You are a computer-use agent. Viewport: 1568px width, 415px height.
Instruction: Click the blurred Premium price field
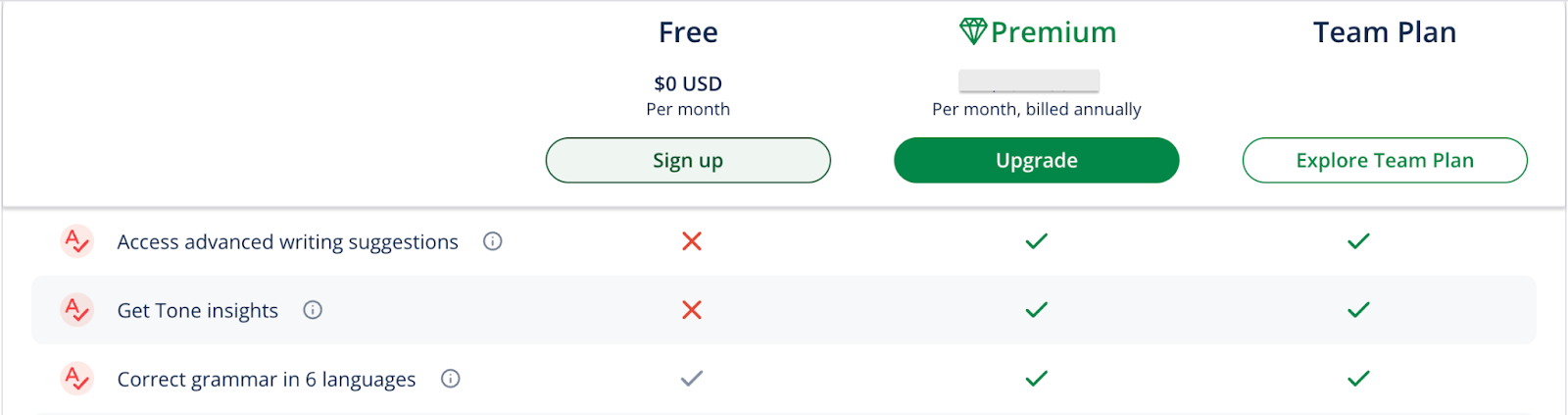(x=1028, y=80)
